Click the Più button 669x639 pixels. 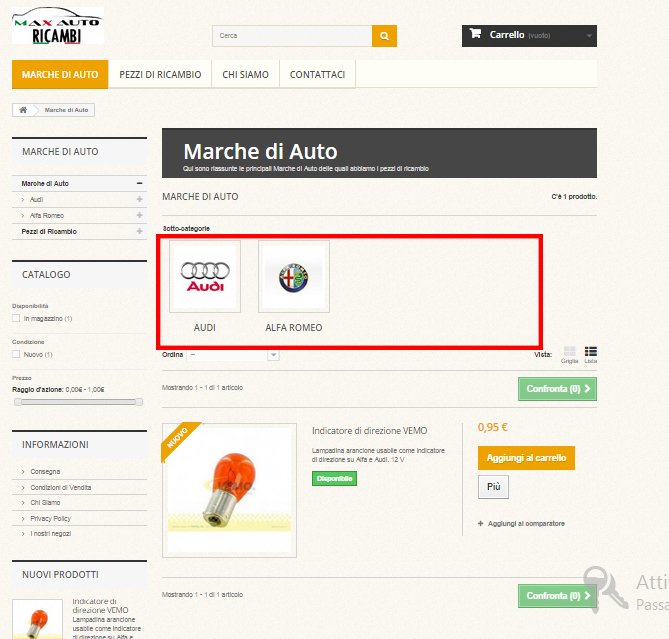click(x=493, y=487)
